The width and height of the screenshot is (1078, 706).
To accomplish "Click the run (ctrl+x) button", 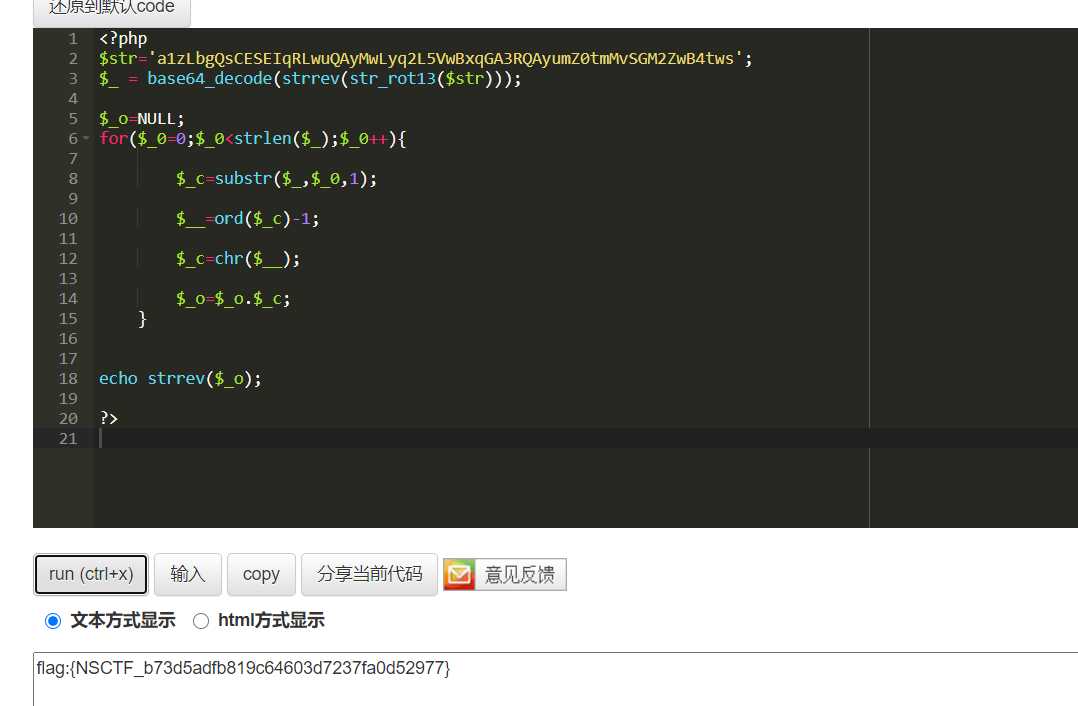I will pyautogui.click(x=91, y=574).
